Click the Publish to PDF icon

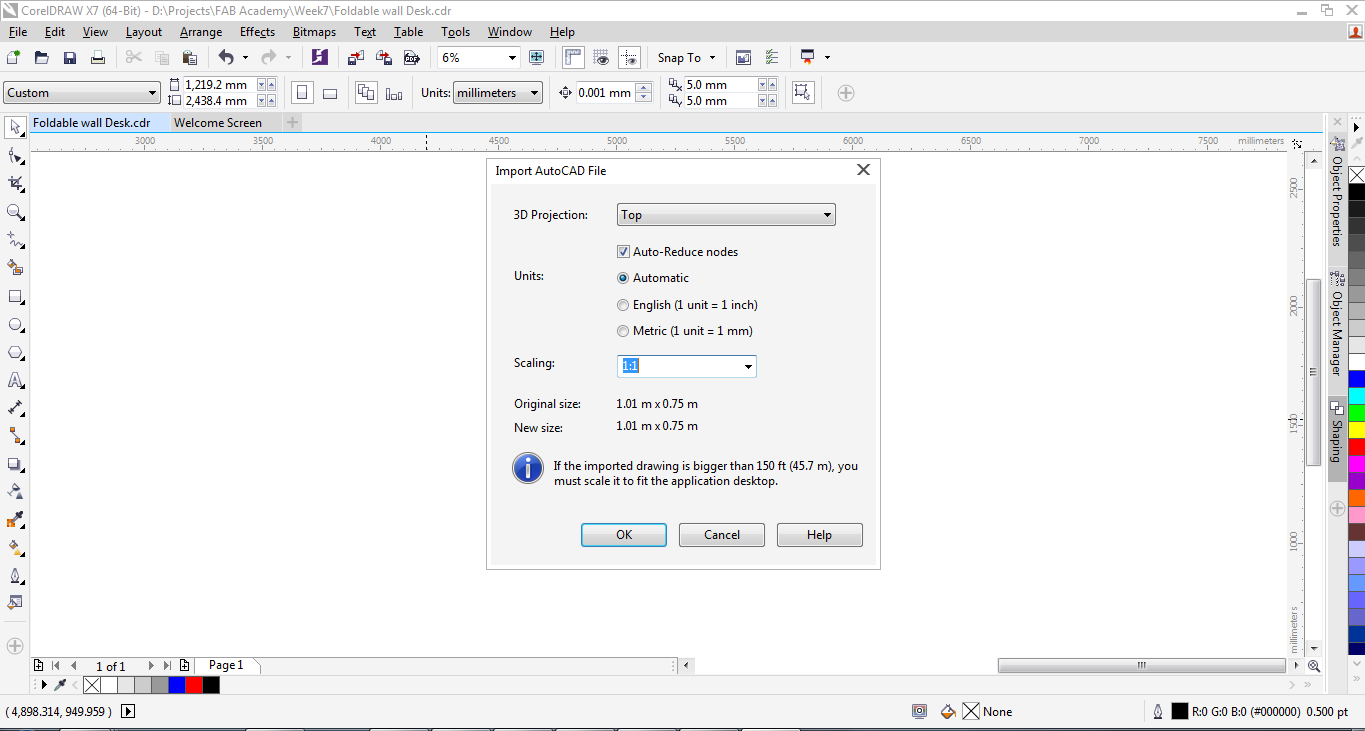click(x=410, y=57)
